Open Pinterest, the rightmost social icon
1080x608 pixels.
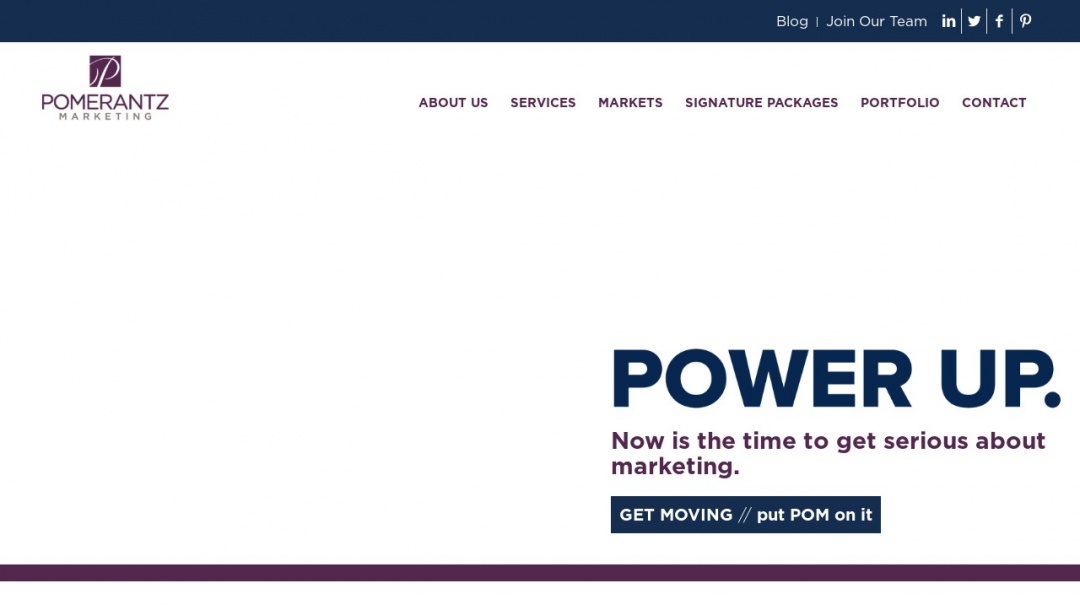[1024, 20]
